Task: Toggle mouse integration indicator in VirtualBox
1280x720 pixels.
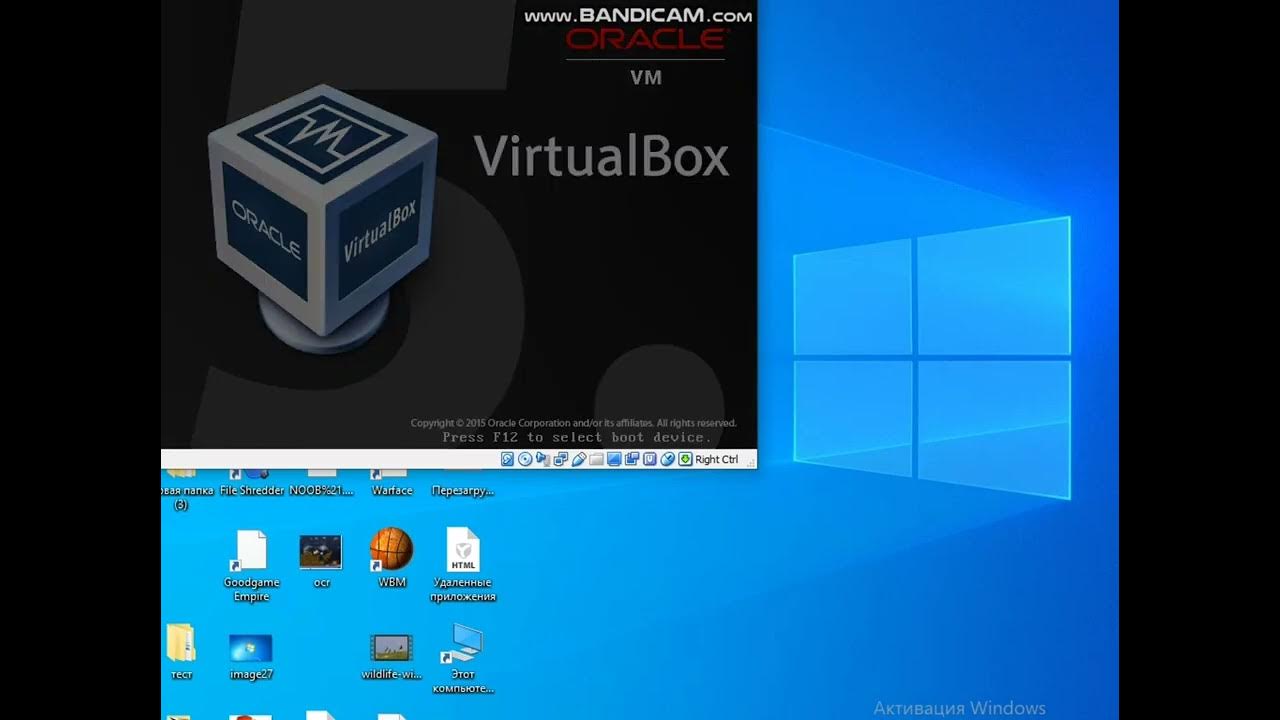Action: tap(668, 459)
